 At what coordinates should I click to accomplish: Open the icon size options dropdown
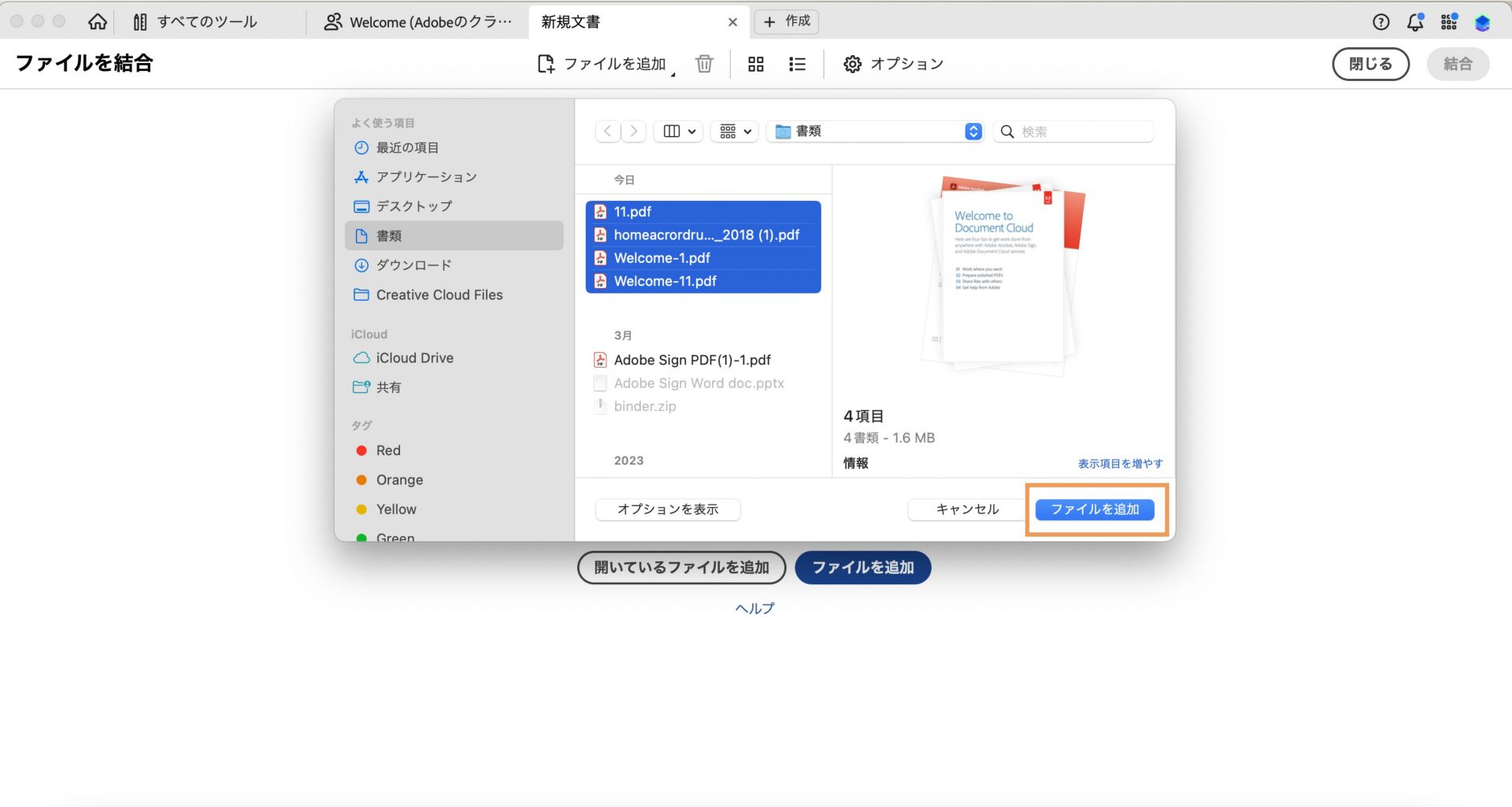point(733,131)
